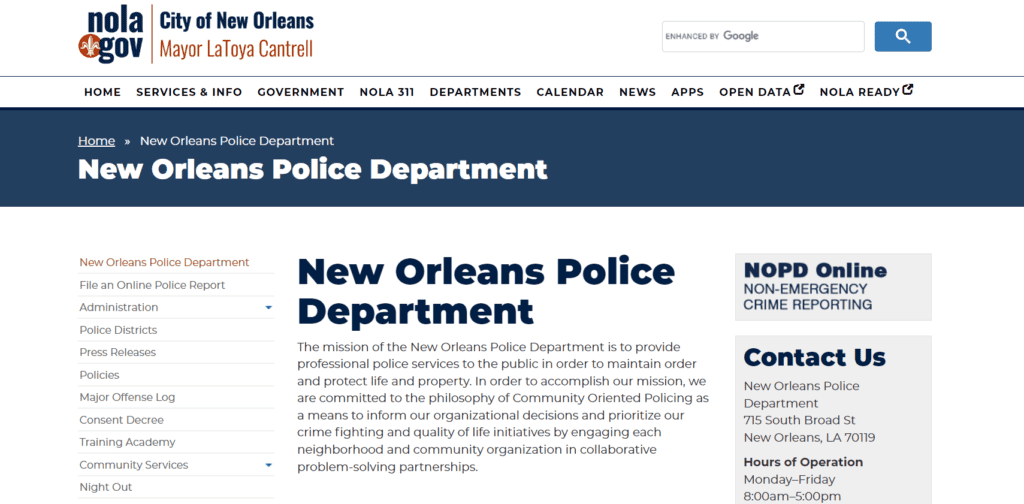Open the Policies sidebar link
The width and height of the screenshot is (1024, 504).
pos(99,375)
